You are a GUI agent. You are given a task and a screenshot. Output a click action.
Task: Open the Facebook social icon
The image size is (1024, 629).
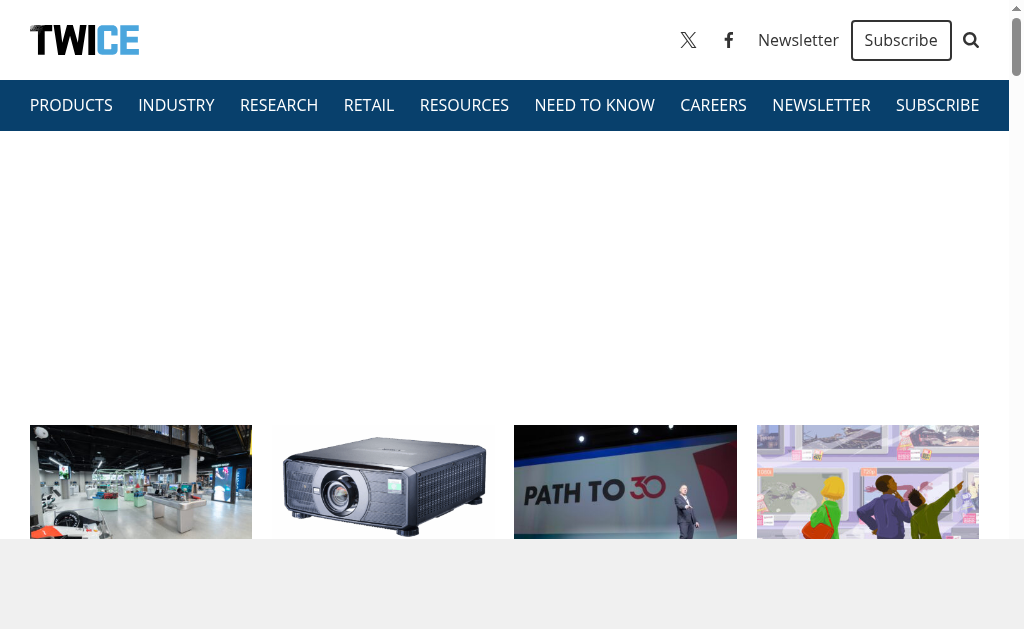pyautogui.click(x=729, y=40)
